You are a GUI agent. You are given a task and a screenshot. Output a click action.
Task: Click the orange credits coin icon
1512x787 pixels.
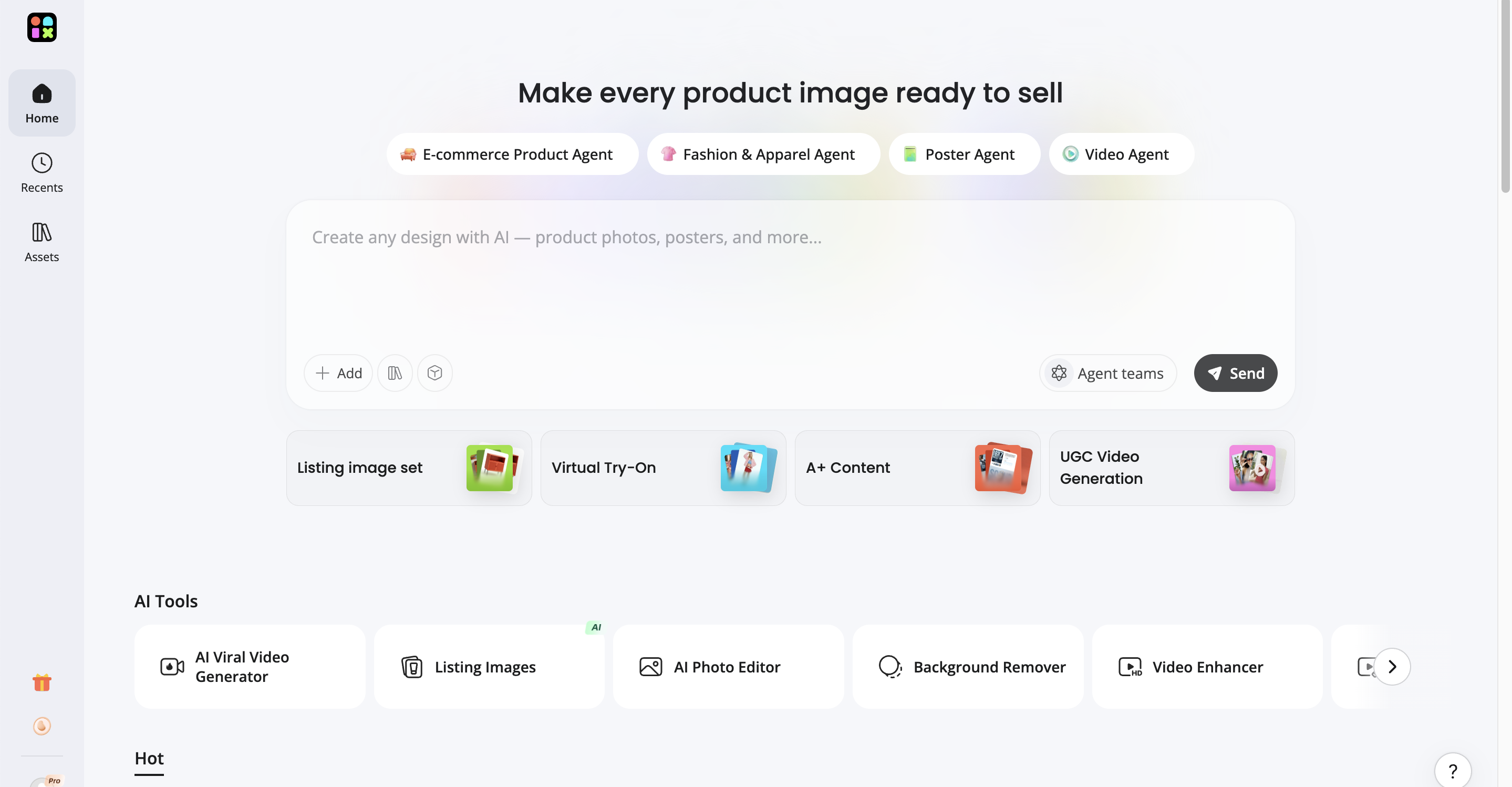pyautogui.click(x=42, y=726)
